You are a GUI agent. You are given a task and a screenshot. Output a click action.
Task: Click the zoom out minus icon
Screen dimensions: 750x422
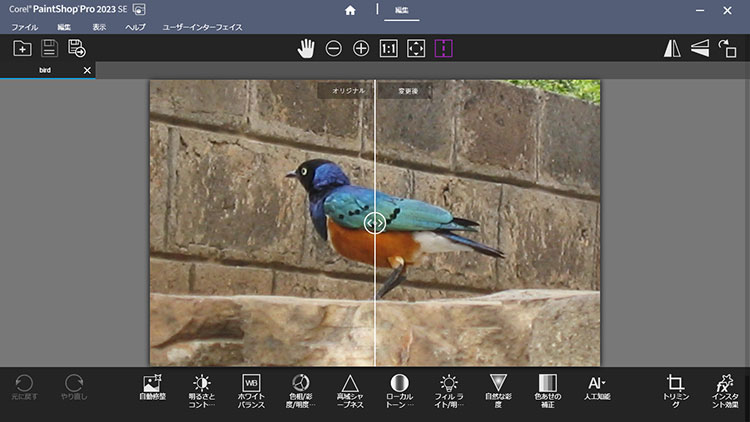pos(333,48)
